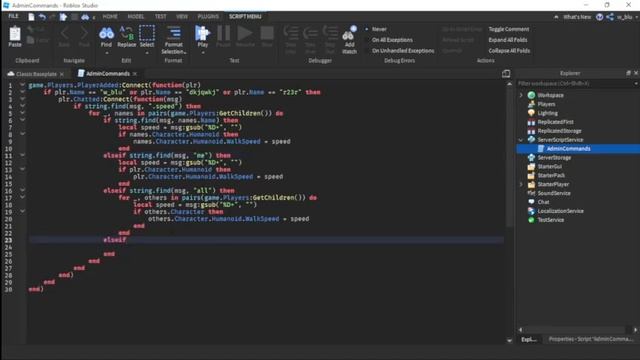Click the split editor view icon
Viewport: 640px width, 360px height.
[506, 73]
